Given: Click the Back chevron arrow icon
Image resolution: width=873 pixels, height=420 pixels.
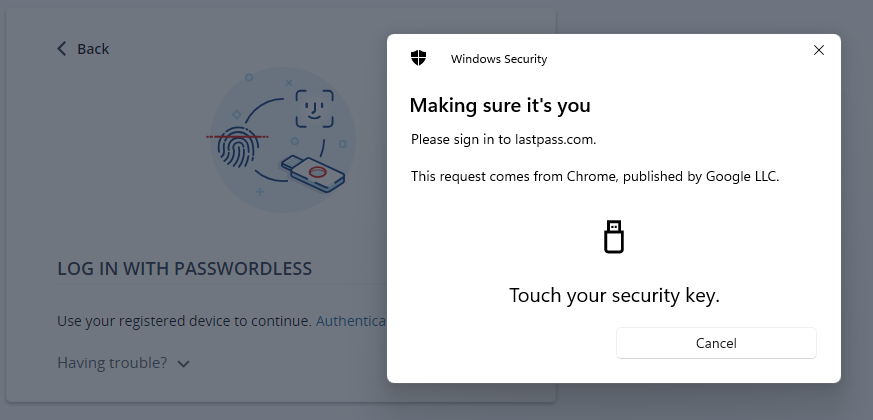Looking at the screenshot, I should pos(62,49).
